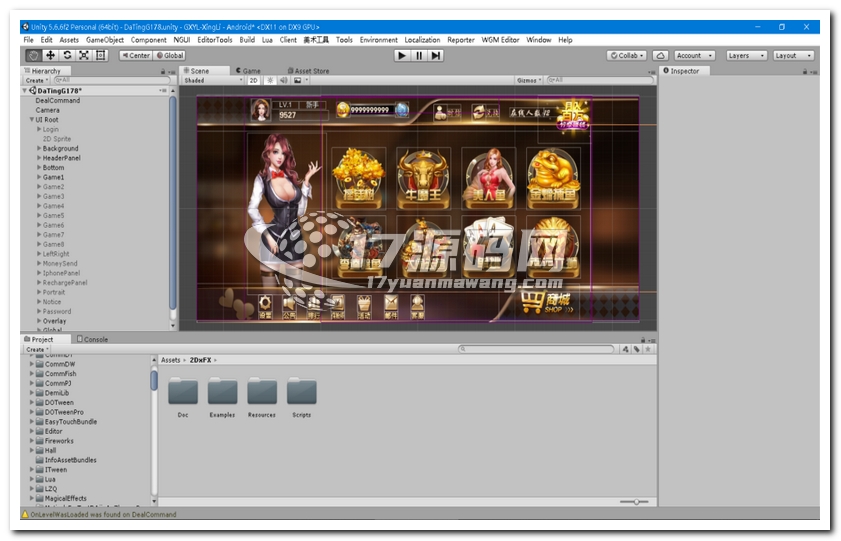Open the Examples folder

point(222,397)
